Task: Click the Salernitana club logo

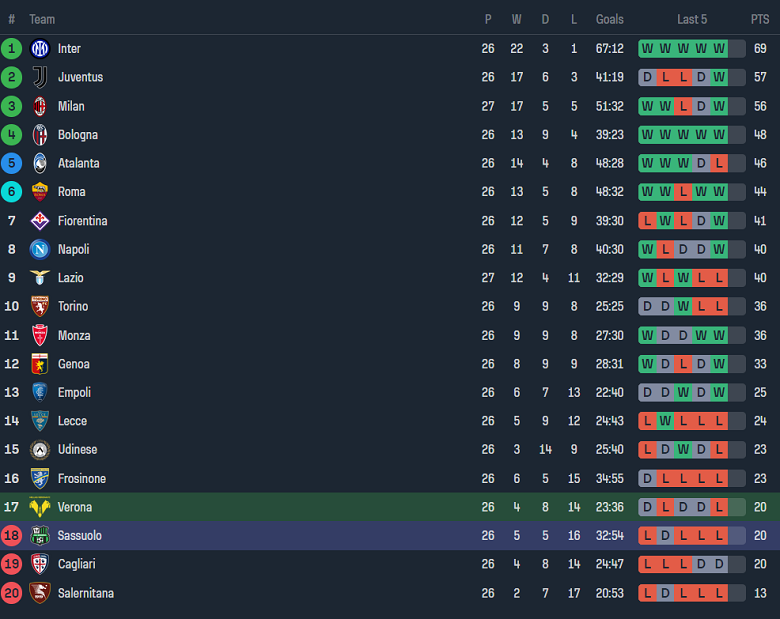Action: [x=40, y=593]
